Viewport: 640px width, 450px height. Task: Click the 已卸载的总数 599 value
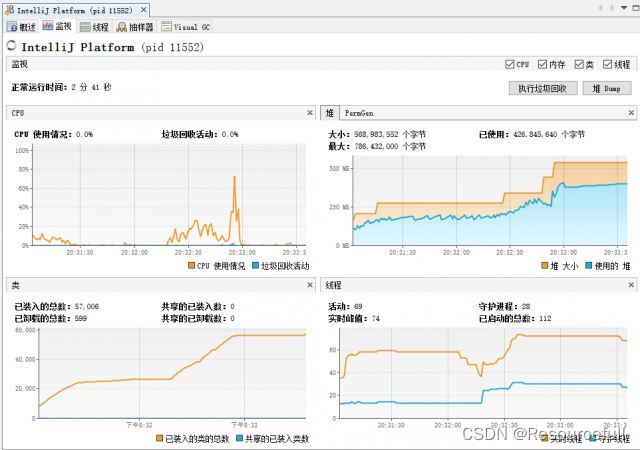(81, 319)
